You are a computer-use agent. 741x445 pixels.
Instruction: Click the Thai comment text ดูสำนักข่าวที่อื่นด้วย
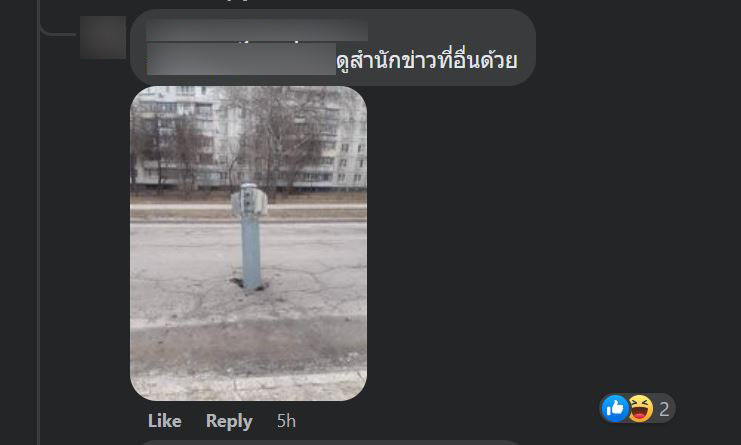point(427,60)
